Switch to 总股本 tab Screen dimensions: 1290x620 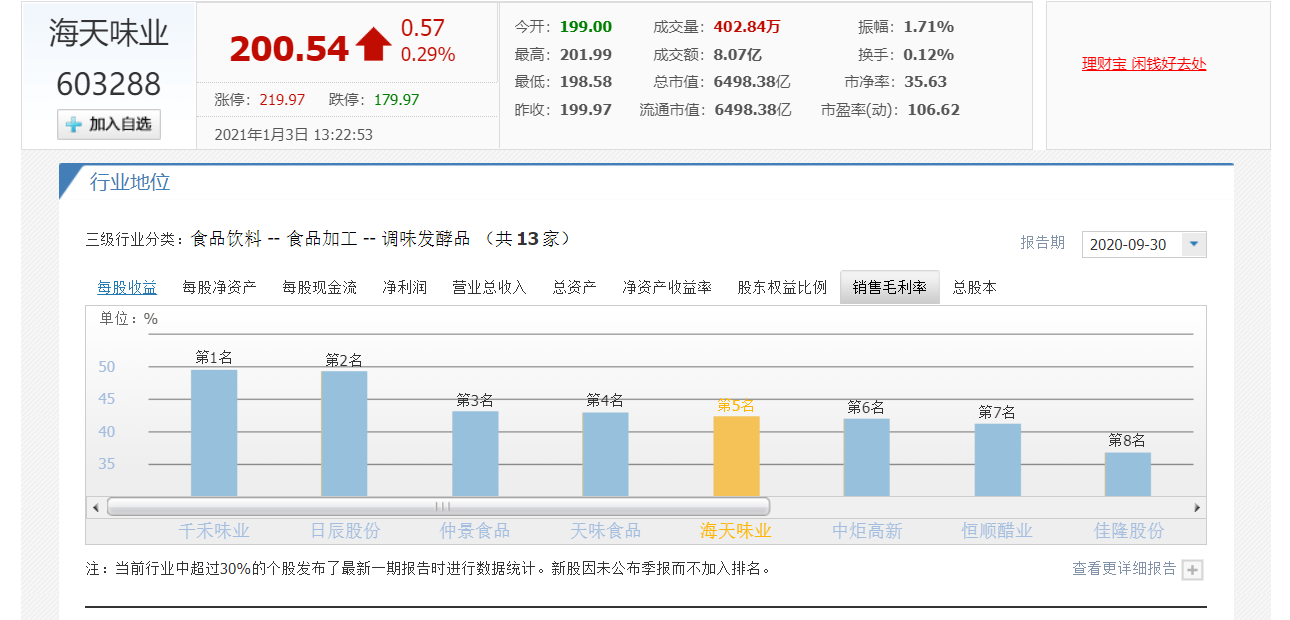974,287
